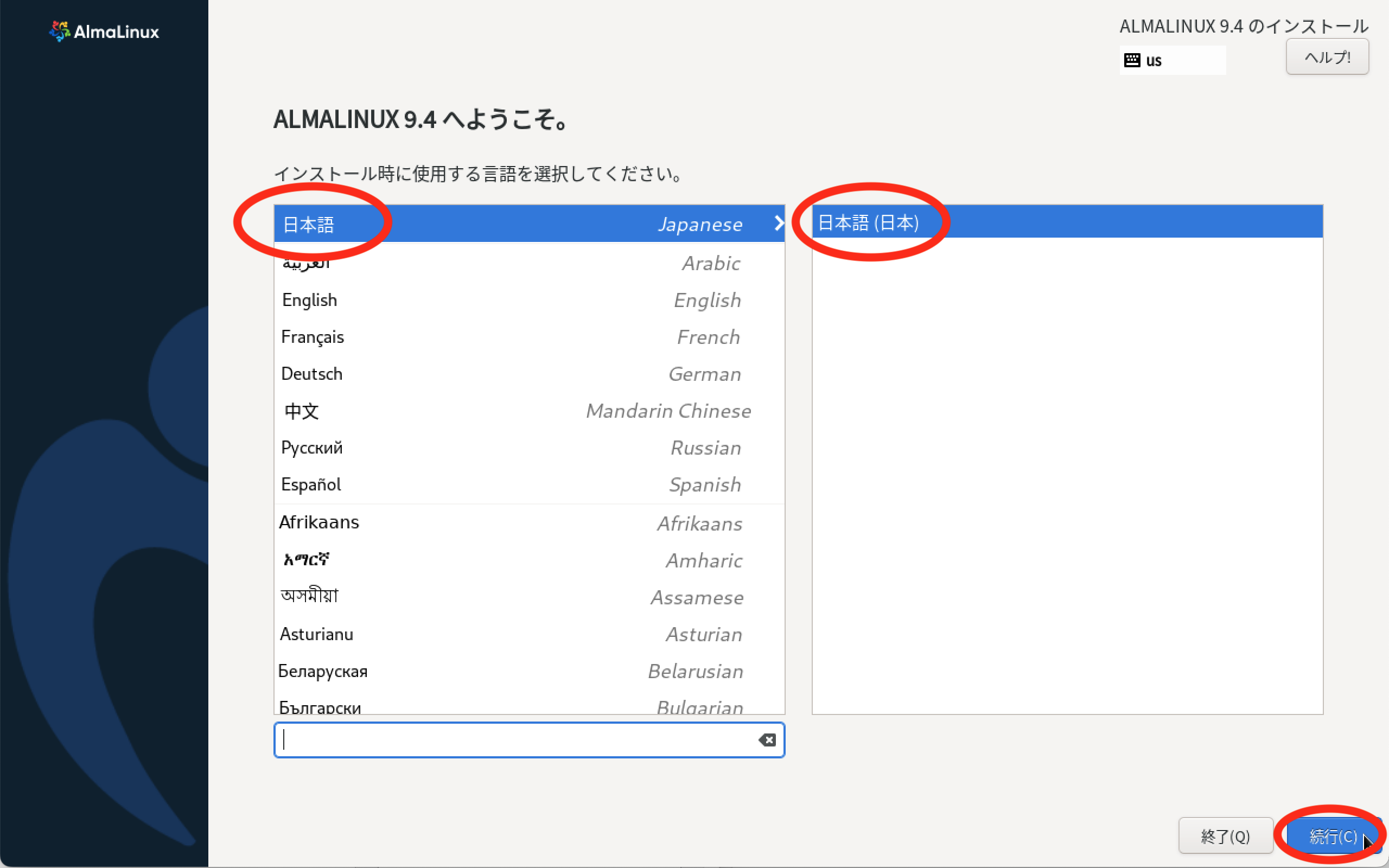This screenshot has width=1389, height=868.
Task: Select the Afrikaans language row
Action: pyautogui.click(x=529, y=523)
